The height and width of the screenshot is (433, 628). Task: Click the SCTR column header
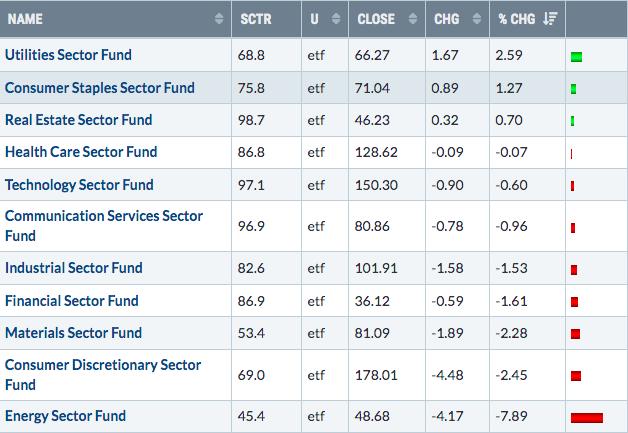coord(256,19)
